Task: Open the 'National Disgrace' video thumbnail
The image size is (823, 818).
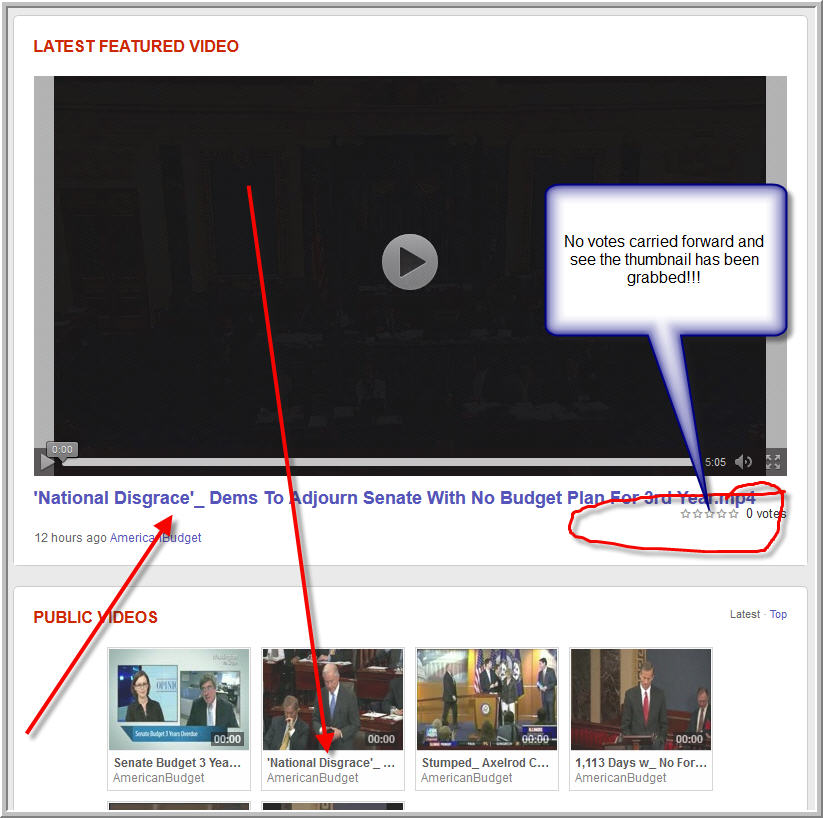Action: [x=333, y=699]
